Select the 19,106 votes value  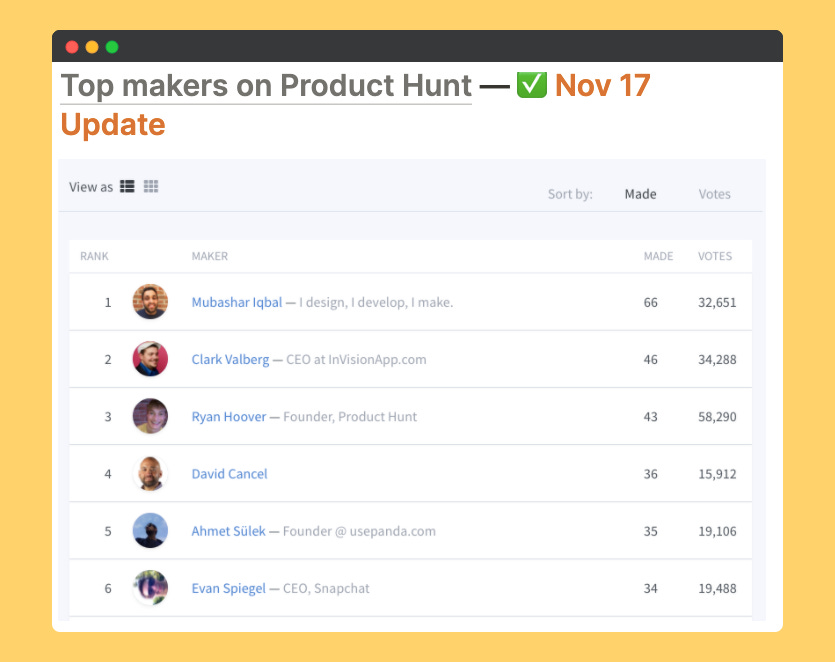tap(717, 531)
